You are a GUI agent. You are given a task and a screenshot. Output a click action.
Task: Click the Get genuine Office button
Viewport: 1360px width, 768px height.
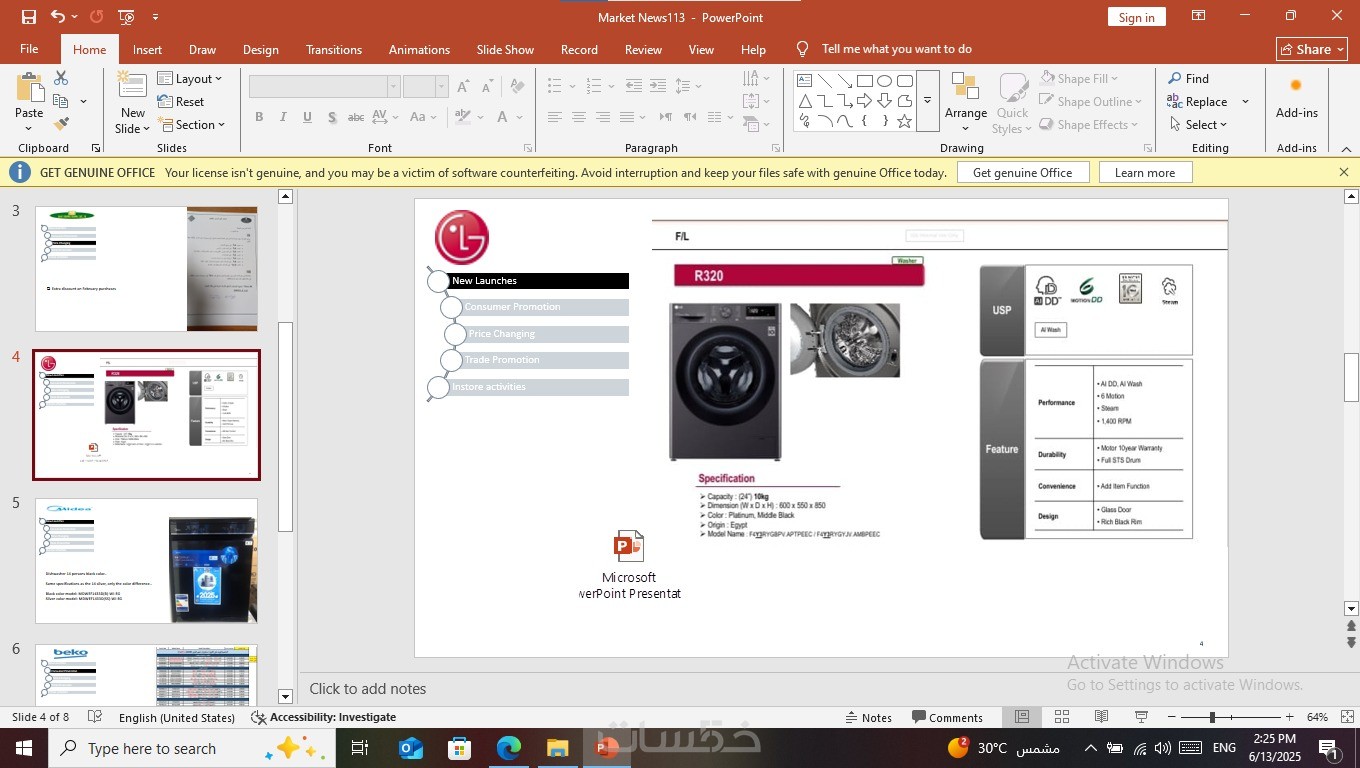point(1022,172)
